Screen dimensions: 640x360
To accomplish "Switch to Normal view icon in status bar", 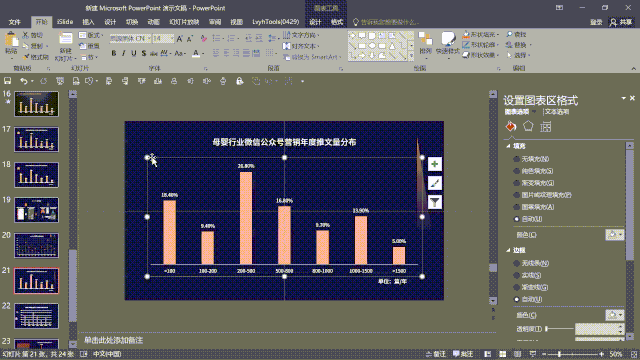I will click(488, 354).
